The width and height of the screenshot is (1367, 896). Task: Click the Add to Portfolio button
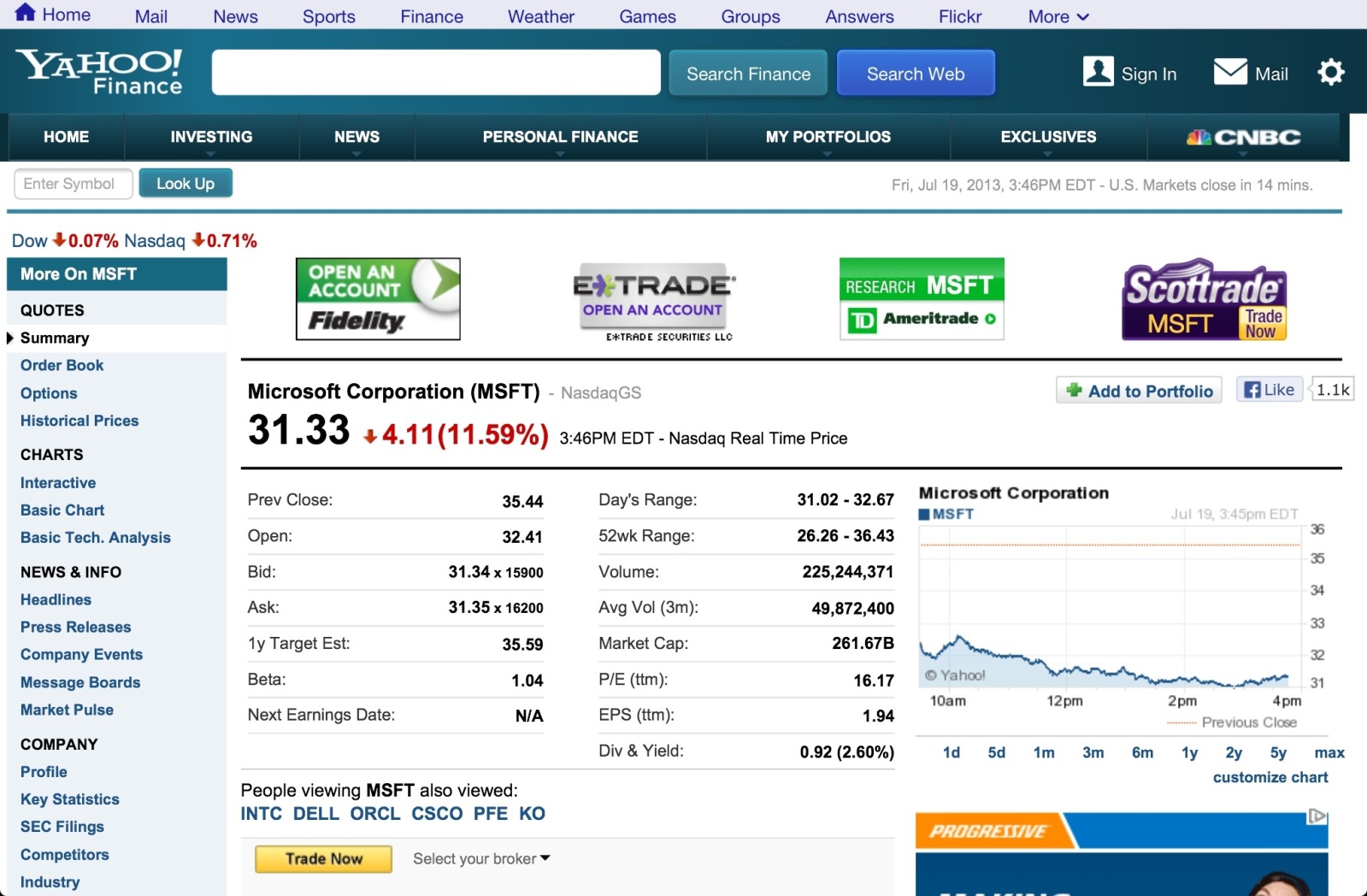pyautogui.click(x=1139, y=391)
